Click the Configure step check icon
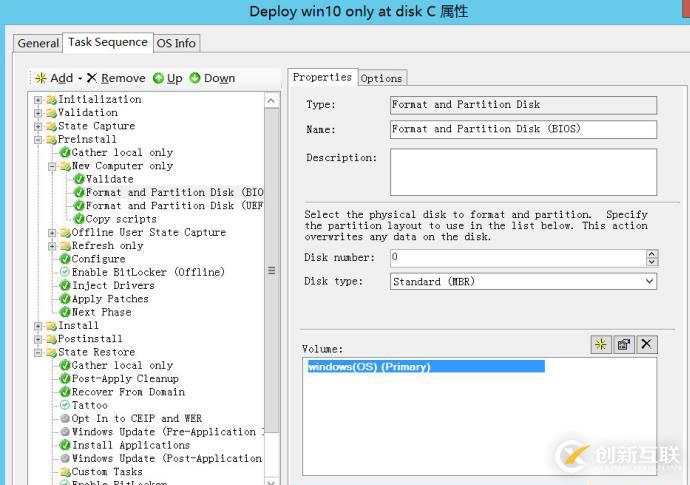 point(65,259)
